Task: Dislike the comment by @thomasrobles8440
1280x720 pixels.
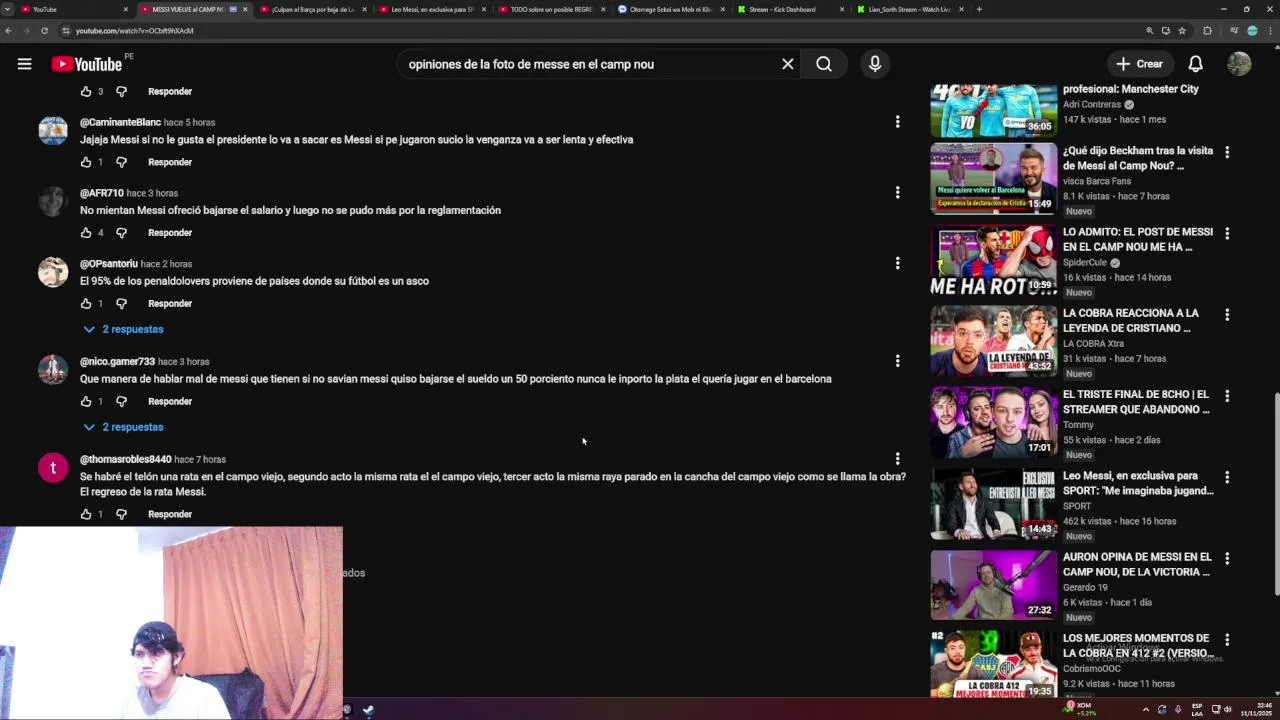Action: pos(121,514)
